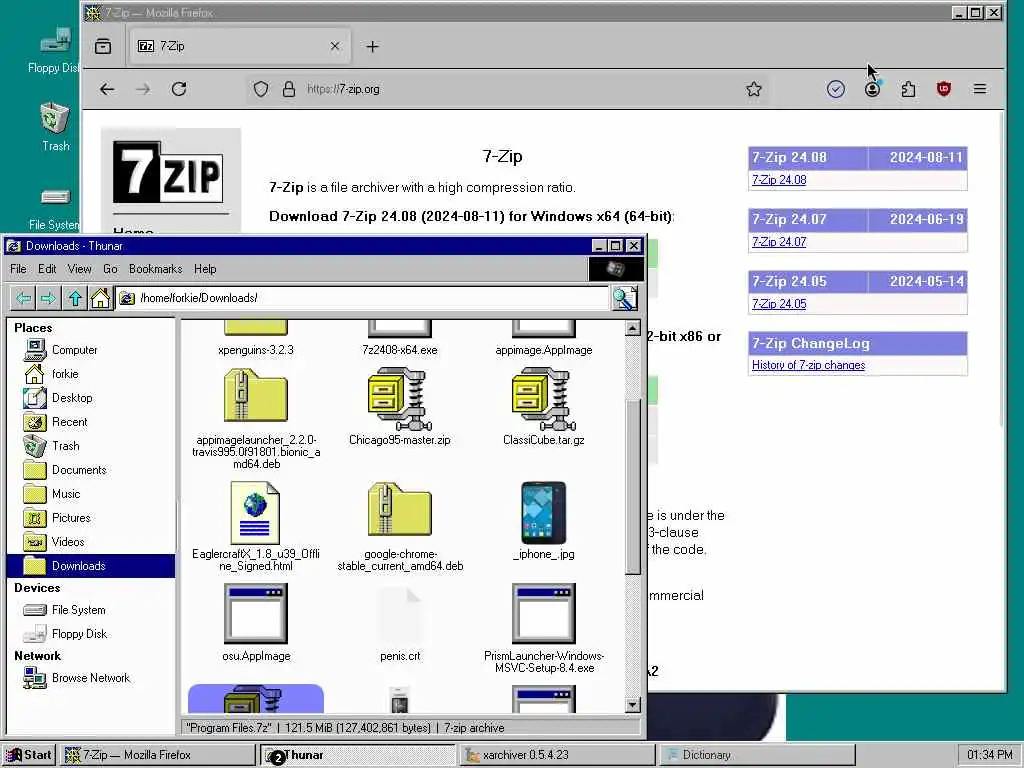Switch to Dictionary taskbar item
The image size is (1024, 768).
click(x=756, y=755)
